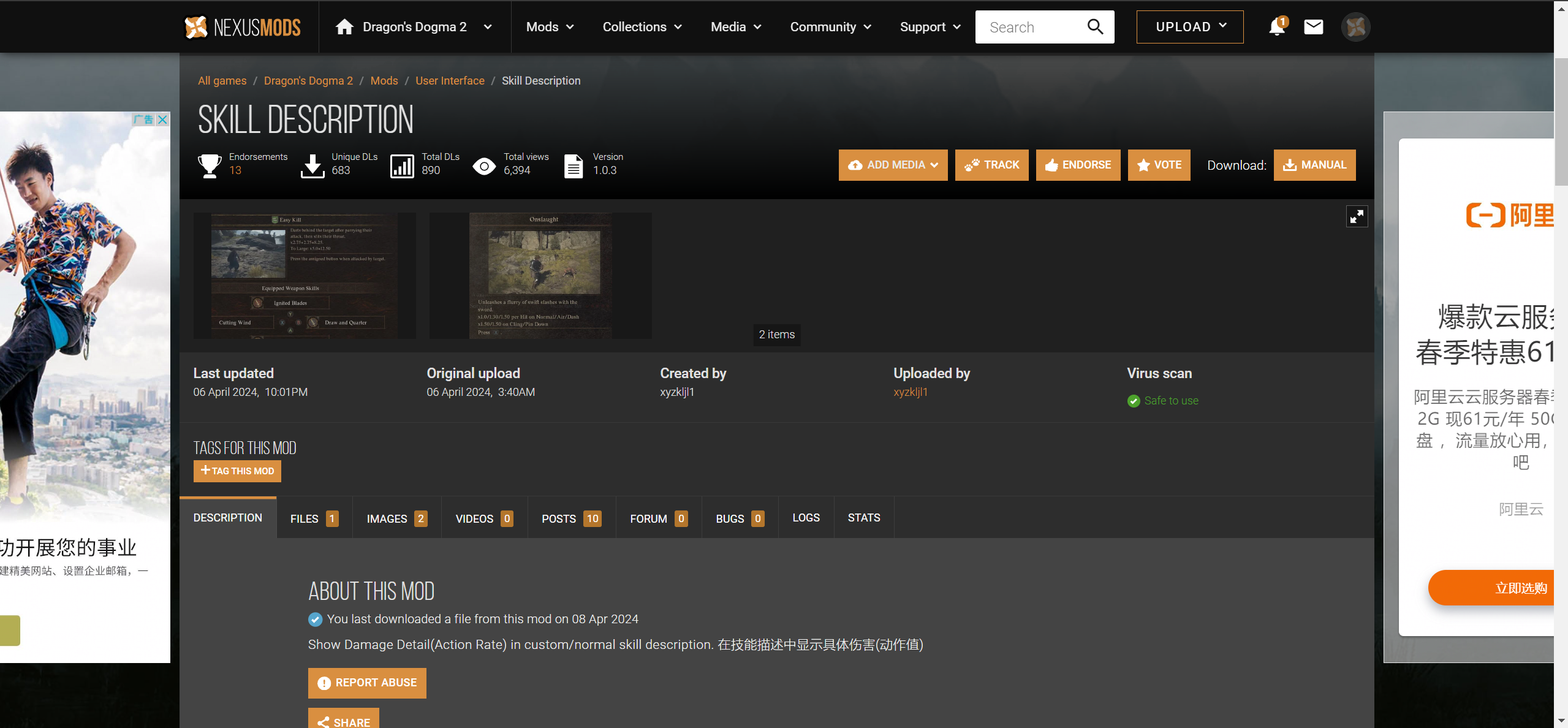Click the search magnifier icon

[x=1095, y=27]
